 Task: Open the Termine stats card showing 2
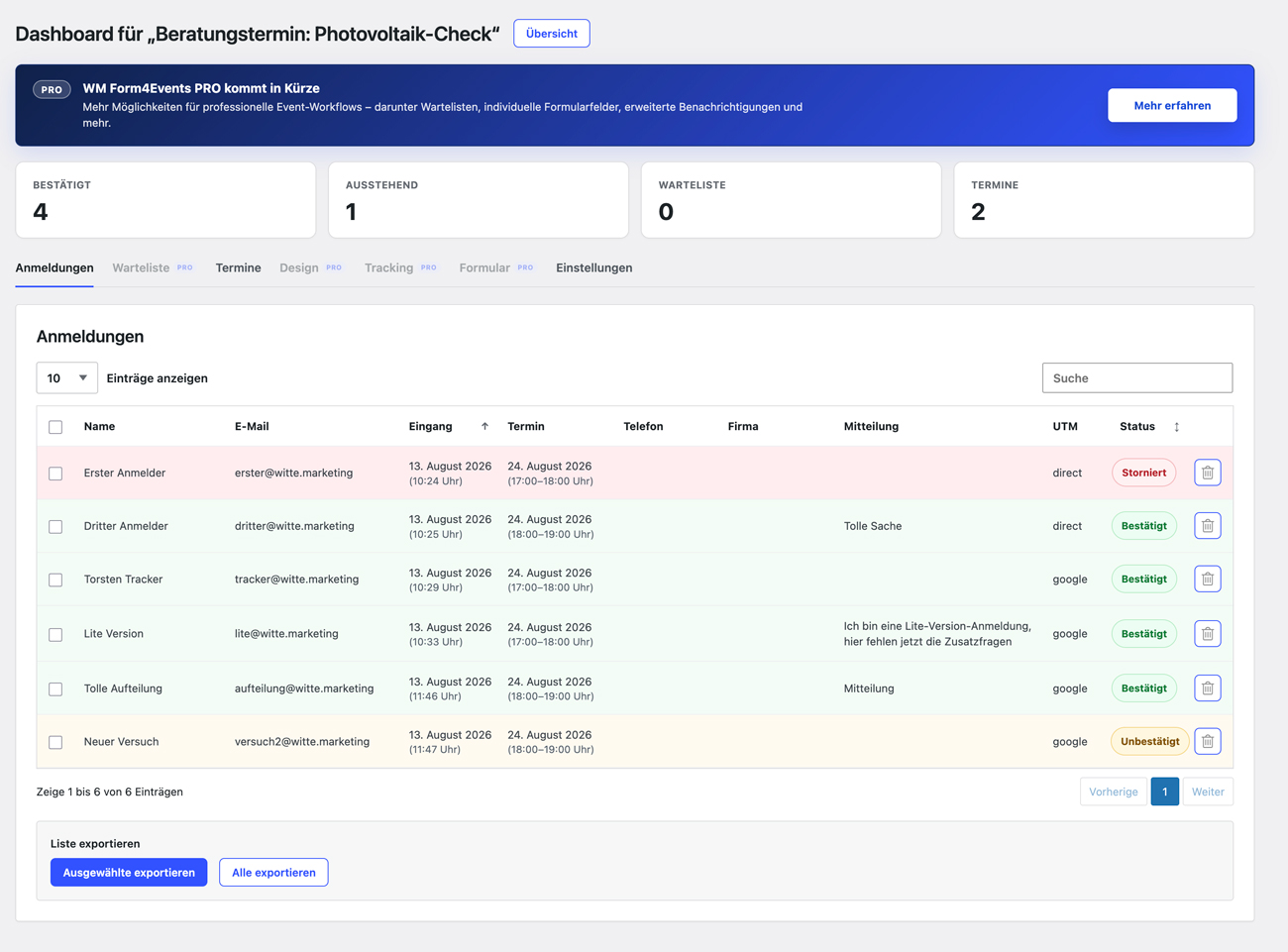coord(1104,200)
